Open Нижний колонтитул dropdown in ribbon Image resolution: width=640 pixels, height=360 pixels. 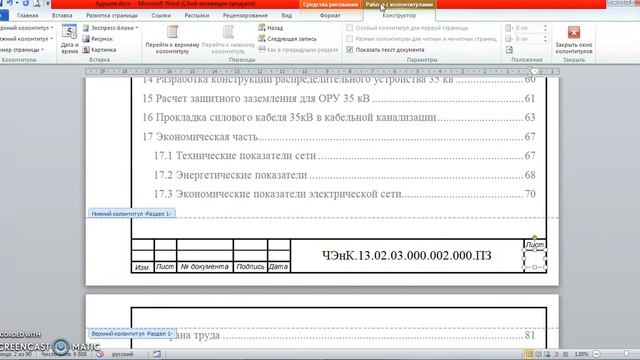coord(27,39)
